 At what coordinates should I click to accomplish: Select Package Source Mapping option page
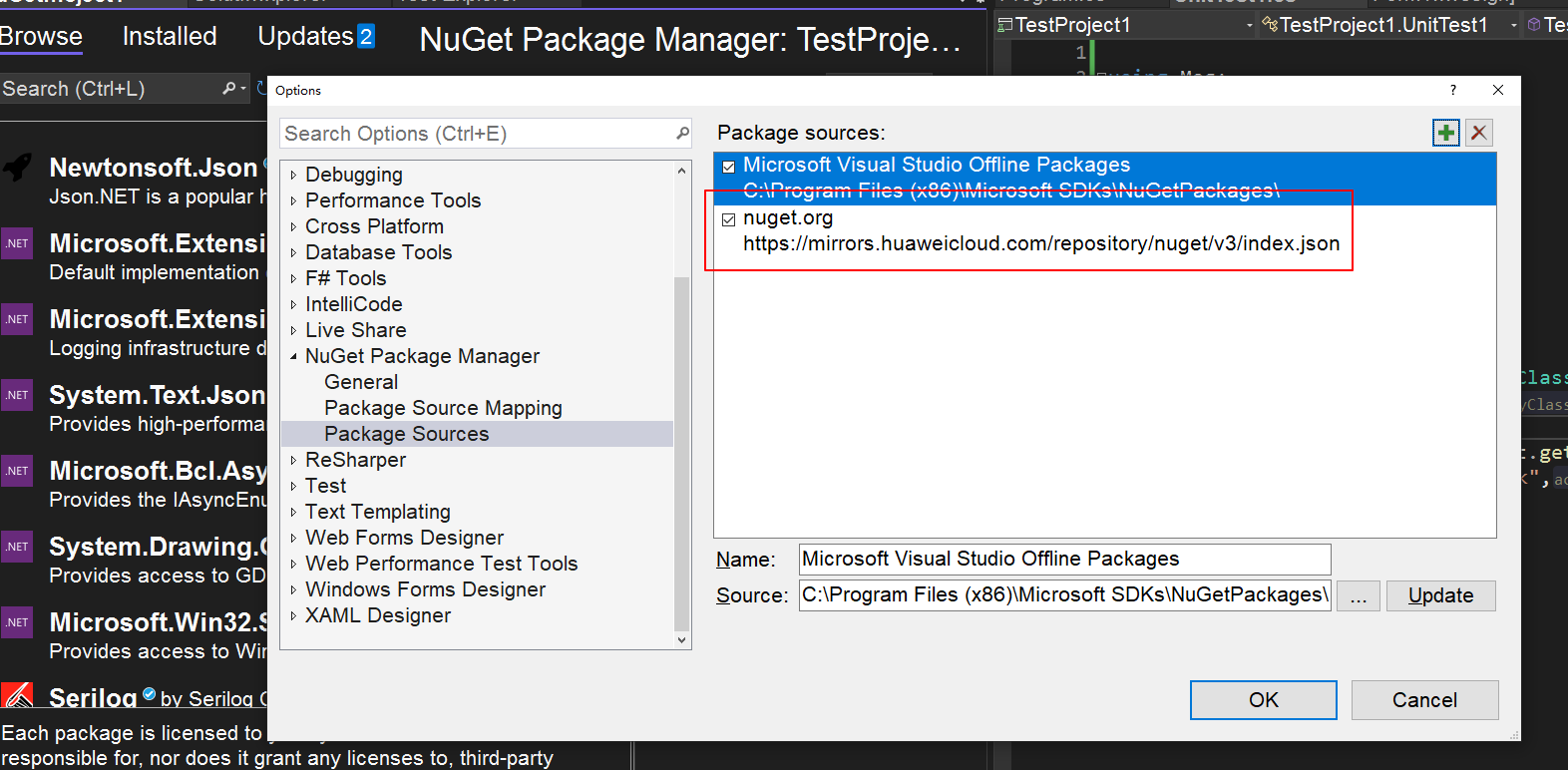coord(443,408)
